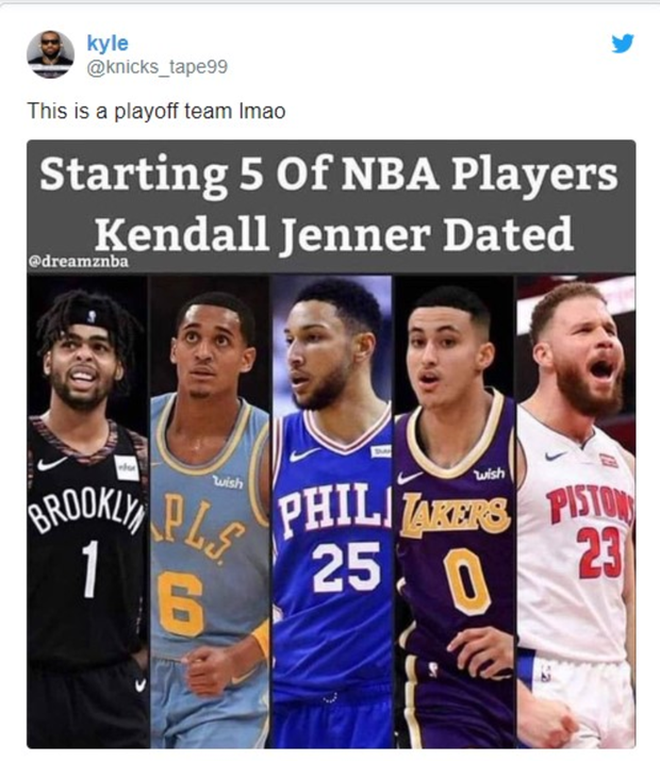660x761 pixels.
Task: Open the Phila number 25 player panel
Action: (332, 512)
